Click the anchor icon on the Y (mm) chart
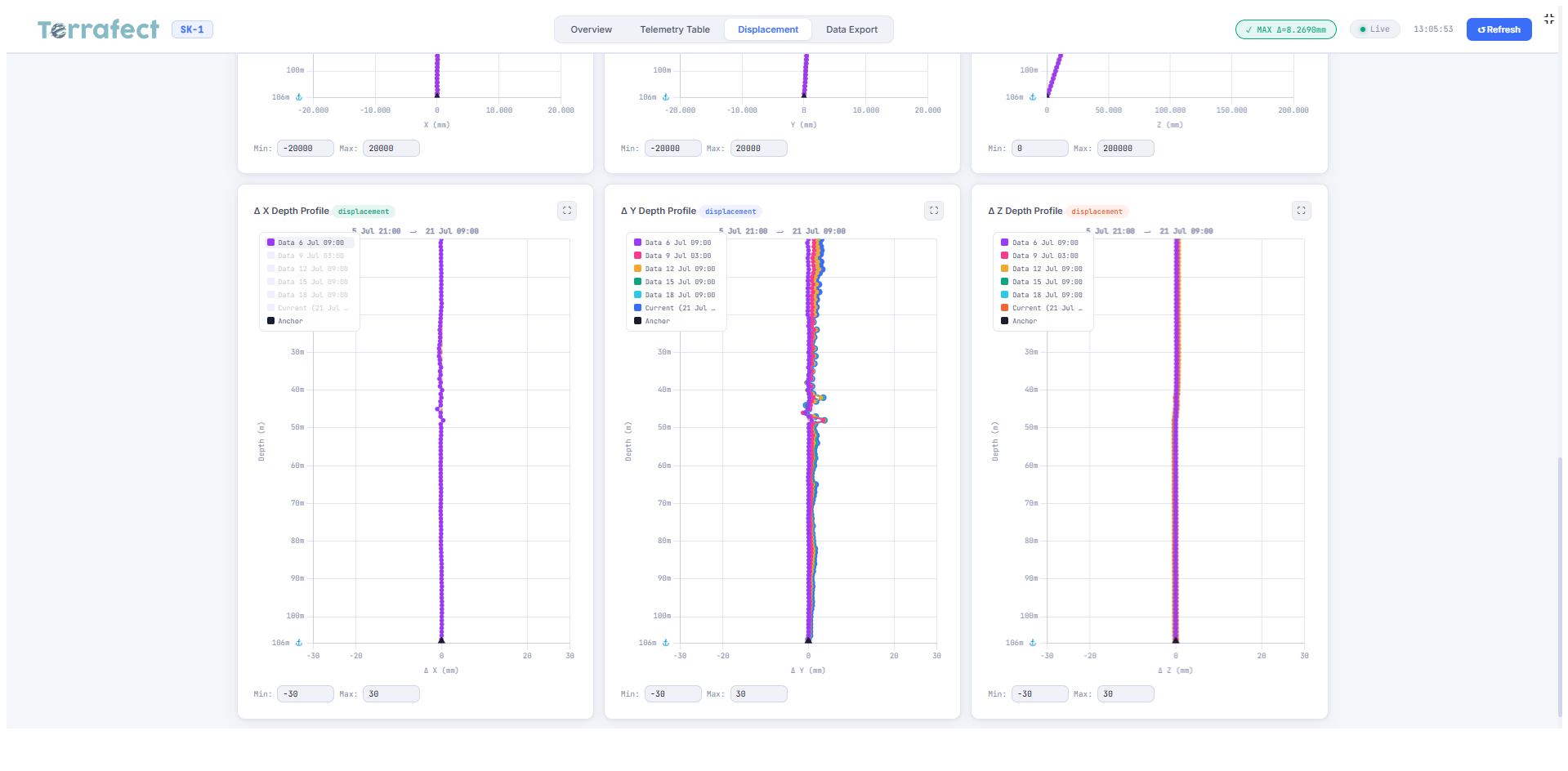The height and width of the screenshot is (771, 1568). coord(666,97)
